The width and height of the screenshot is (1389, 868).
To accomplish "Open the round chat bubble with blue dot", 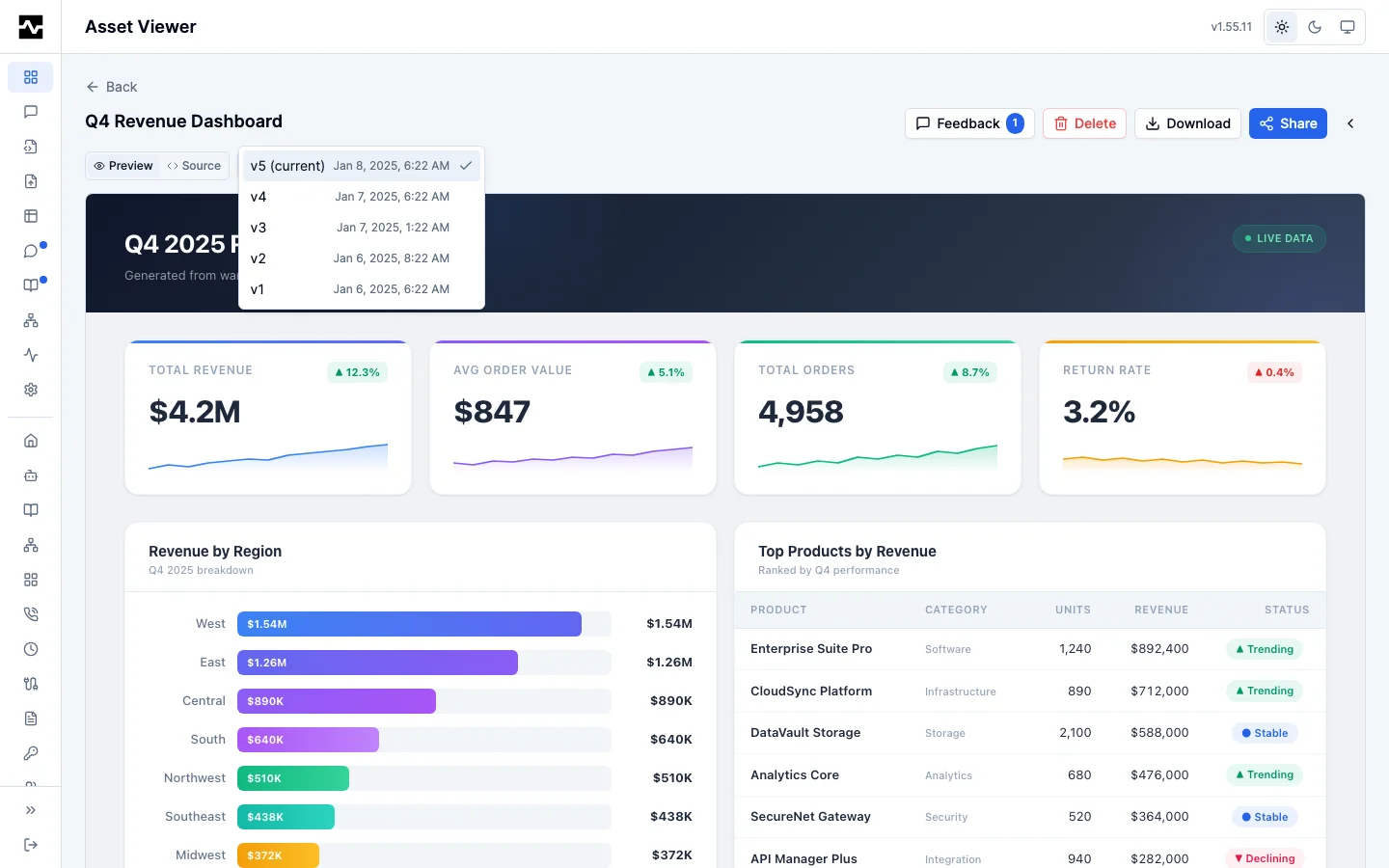I will tap(31, 251).
